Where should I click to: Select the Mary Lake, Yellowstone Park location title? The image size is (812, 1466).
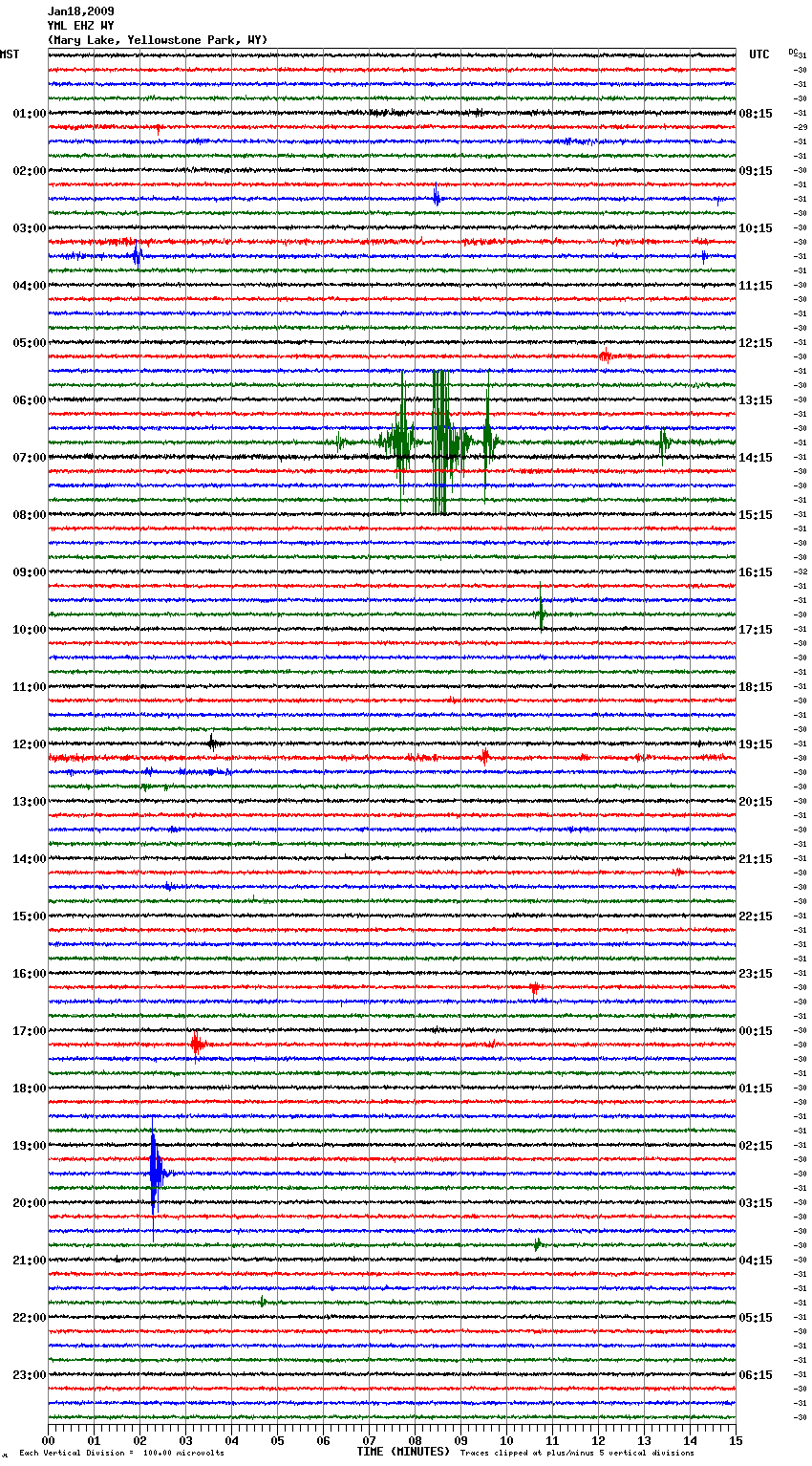pyautogui.click(x=158, y=40)
